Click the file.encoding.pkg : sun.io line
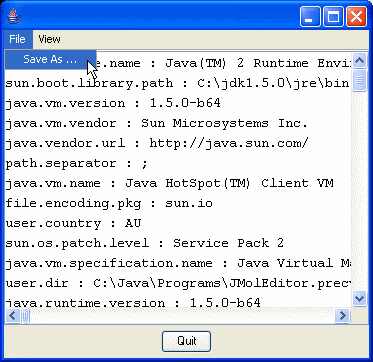The width and height of the screenshot is (373, 362). pos(109,203)
